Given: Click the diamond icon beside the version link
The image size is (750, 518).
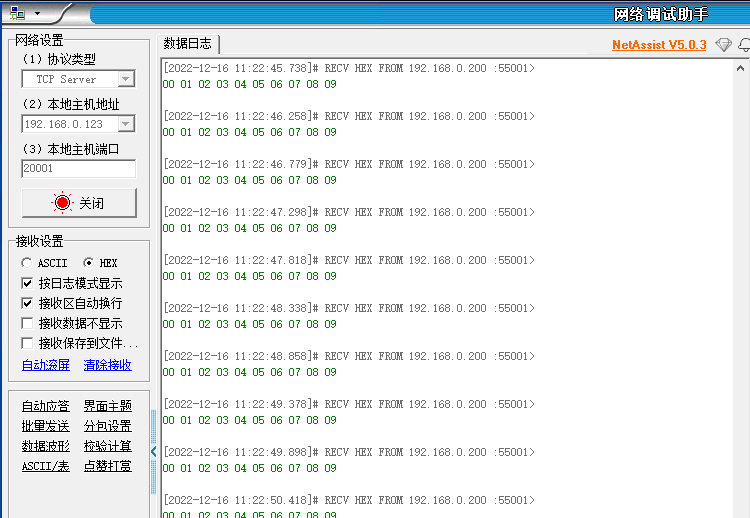Looking at the screenshot, I should pos(723,45).
